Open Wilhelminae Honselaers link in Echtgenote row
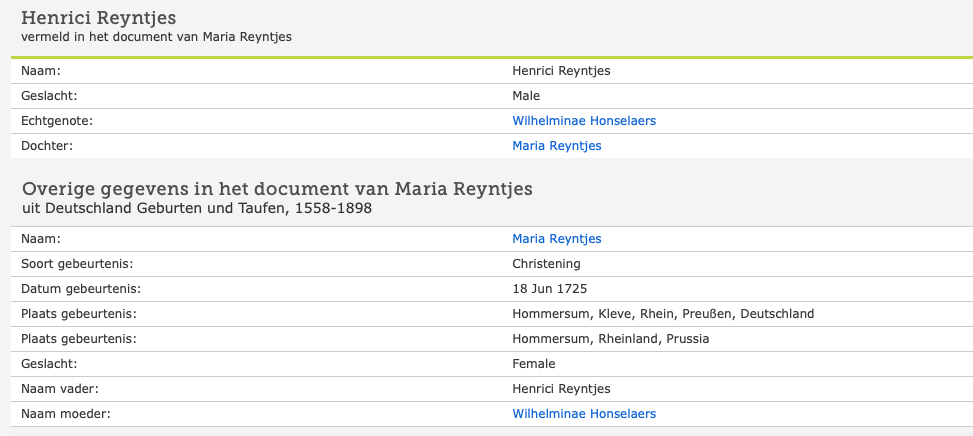The image size is (973, 436). click(x=584, y=121)
